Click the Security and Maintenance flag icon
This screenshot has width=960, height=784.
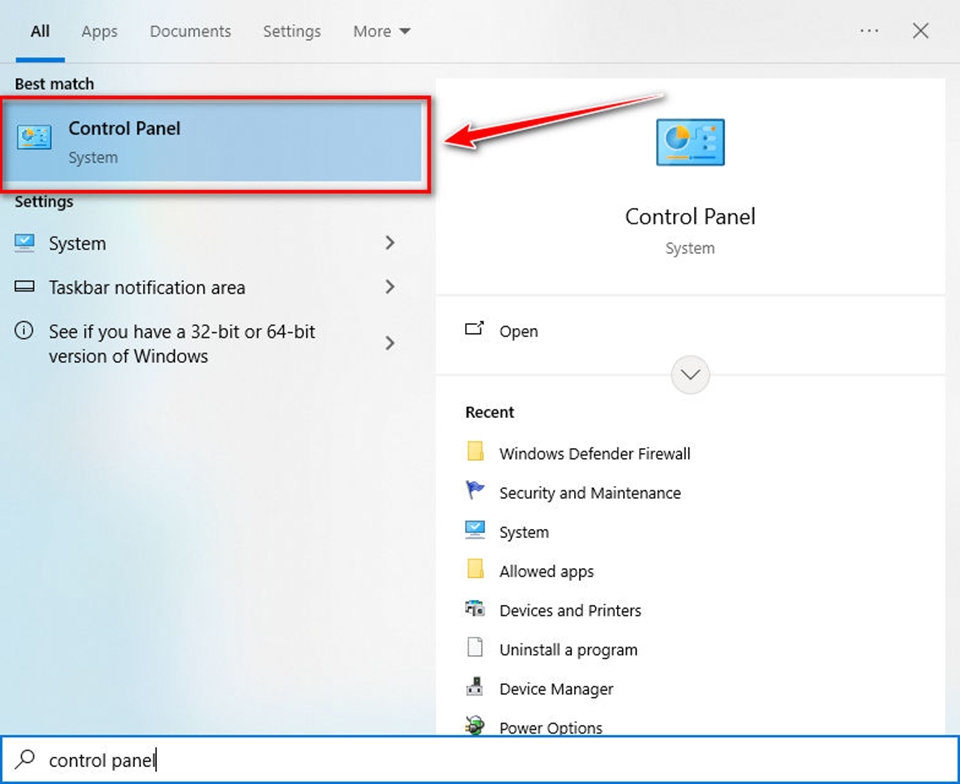coord(474,490)
